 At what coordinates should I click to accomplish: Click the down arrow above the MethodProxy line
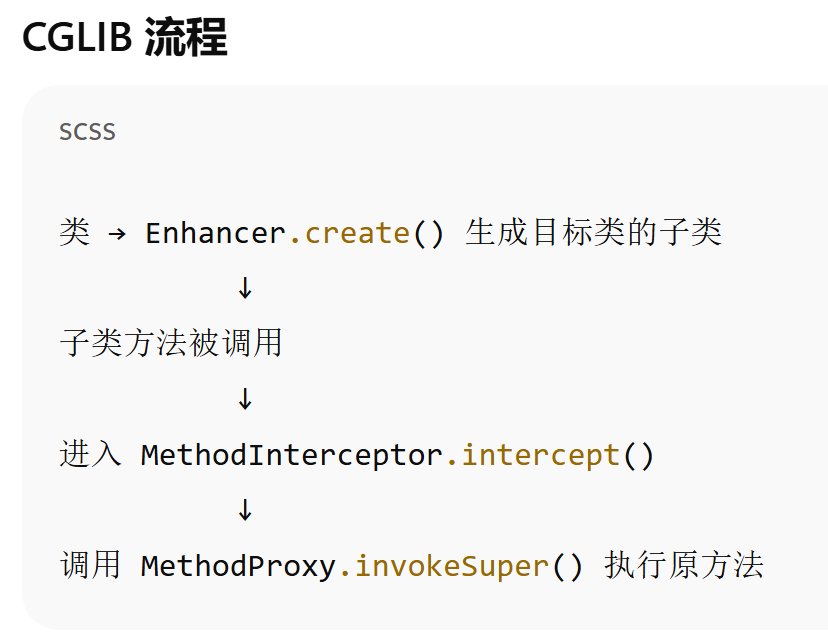point(245,512)
